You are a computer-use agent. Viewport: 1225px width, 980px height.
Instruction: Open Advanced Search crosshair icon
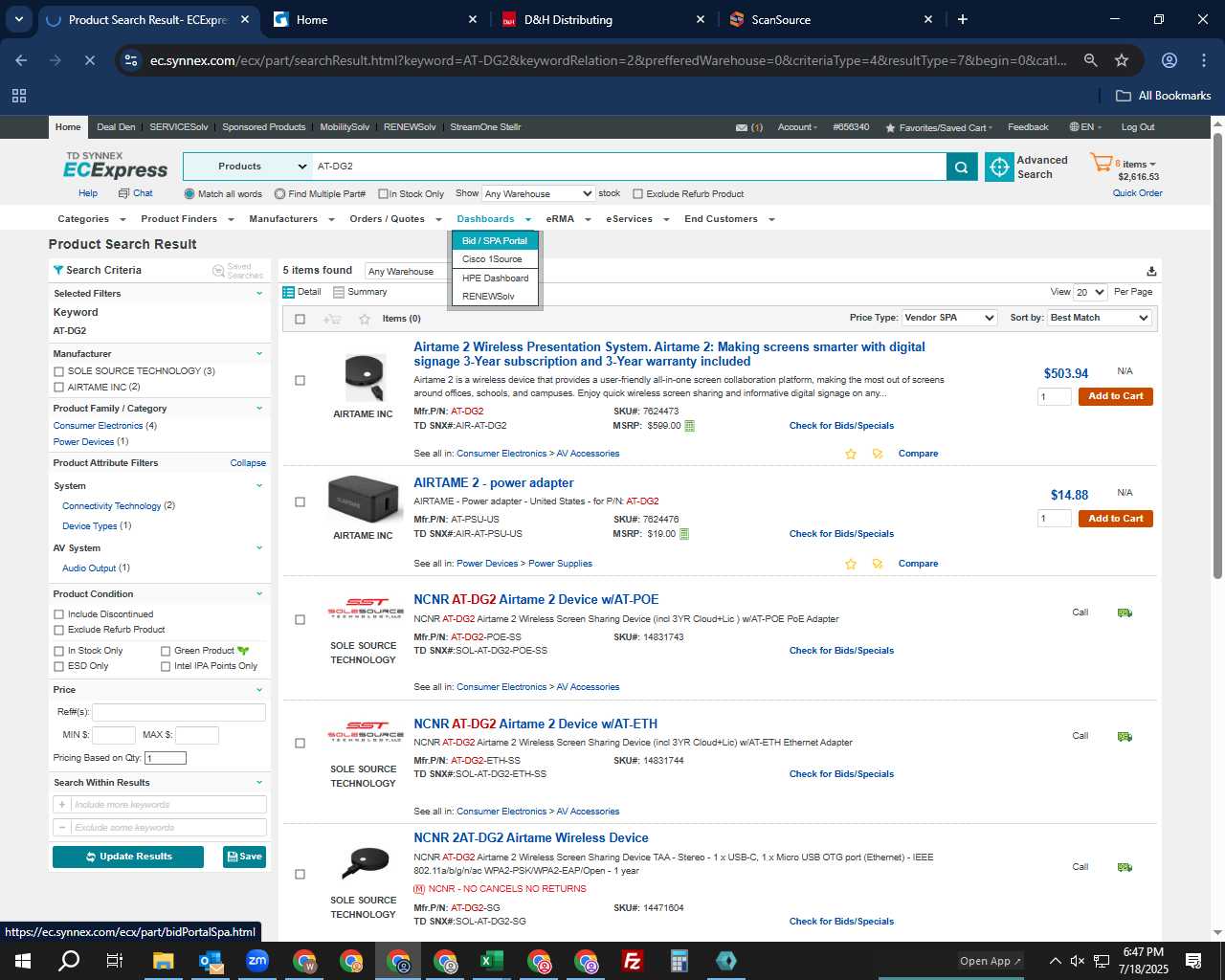(999, 167)
